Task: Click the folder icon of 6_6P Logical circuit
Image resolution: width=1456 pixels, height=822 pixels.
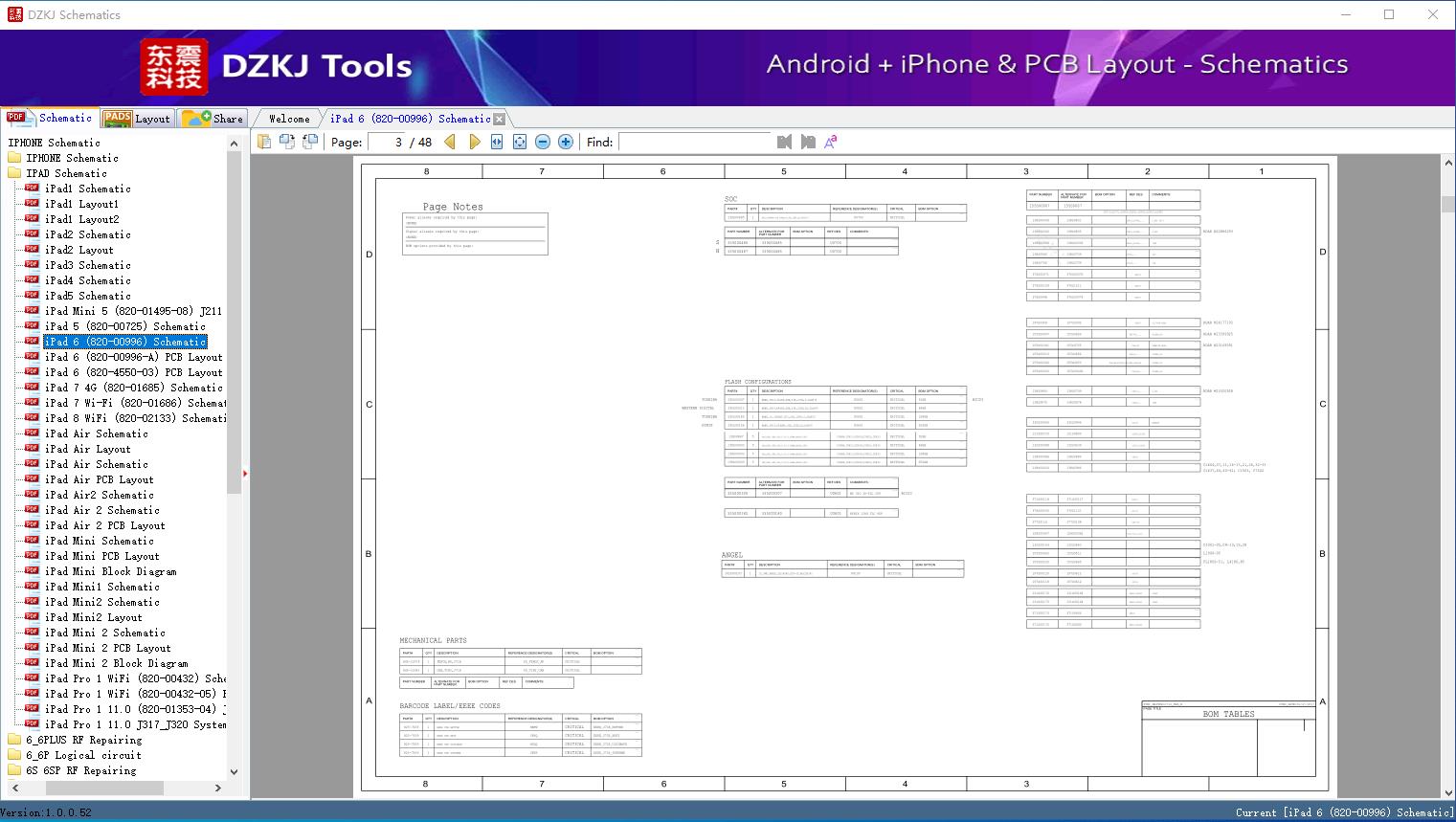Action: tap(14, 755)
